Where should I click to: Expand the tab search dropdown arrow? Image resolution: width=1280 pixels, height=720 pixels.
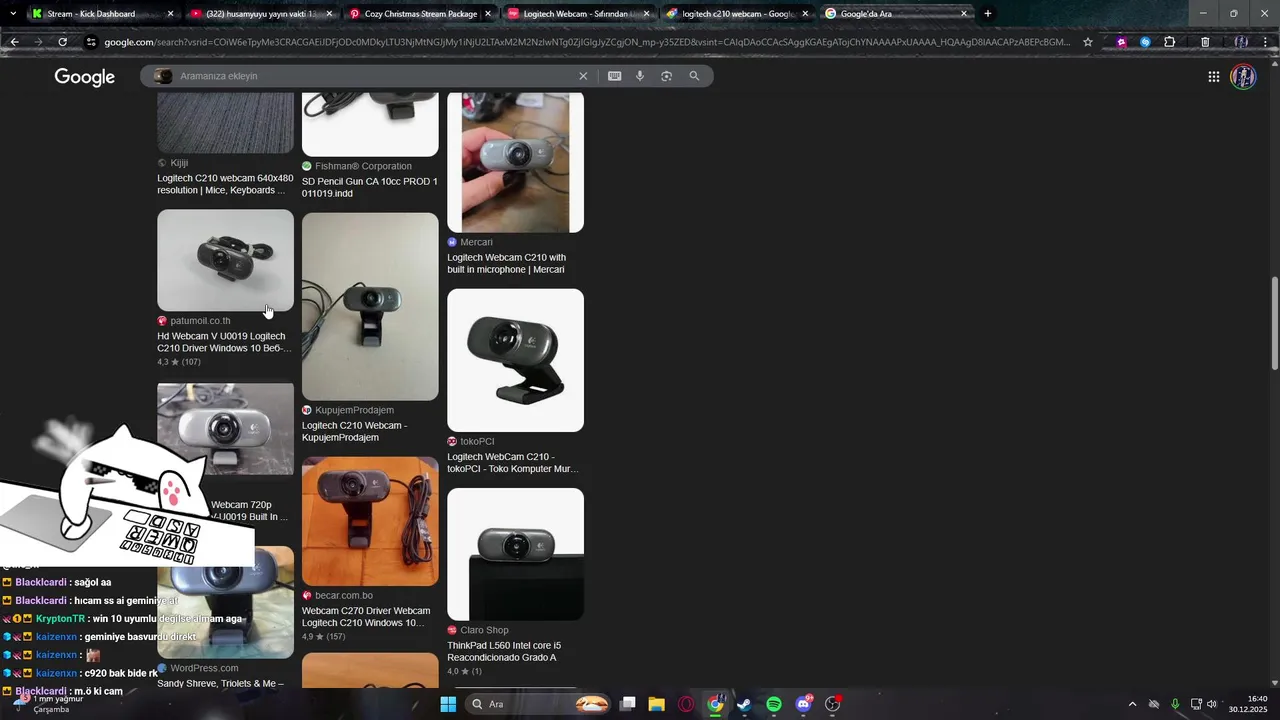click(x=13, y=14)
